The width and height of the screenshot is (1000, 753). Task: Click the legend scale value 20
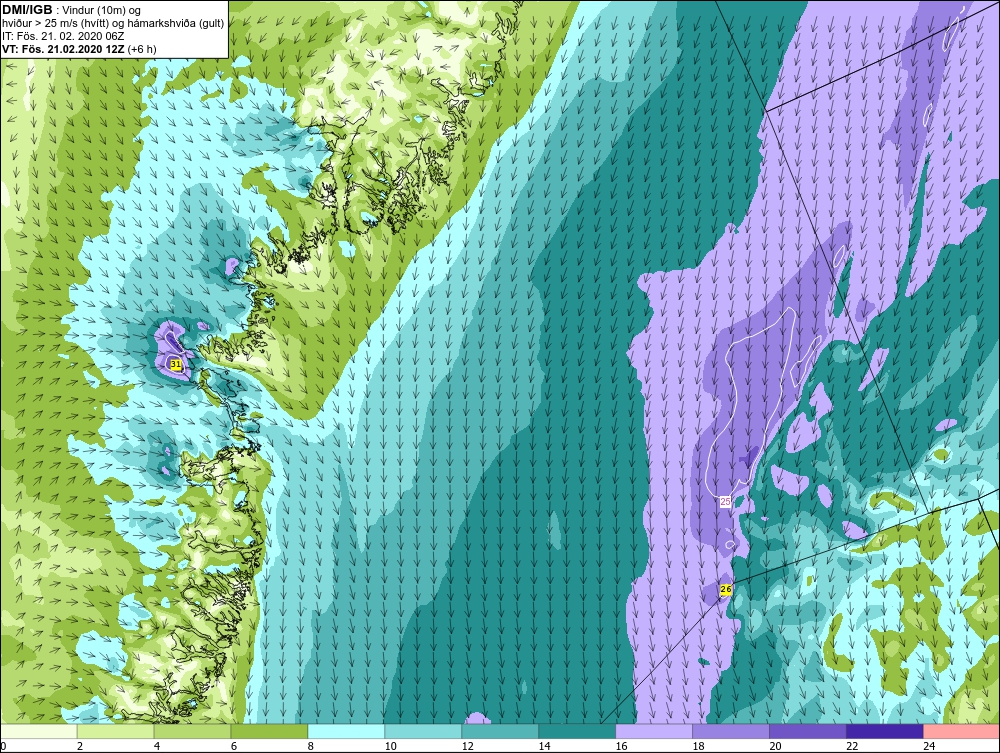point(775,746)
